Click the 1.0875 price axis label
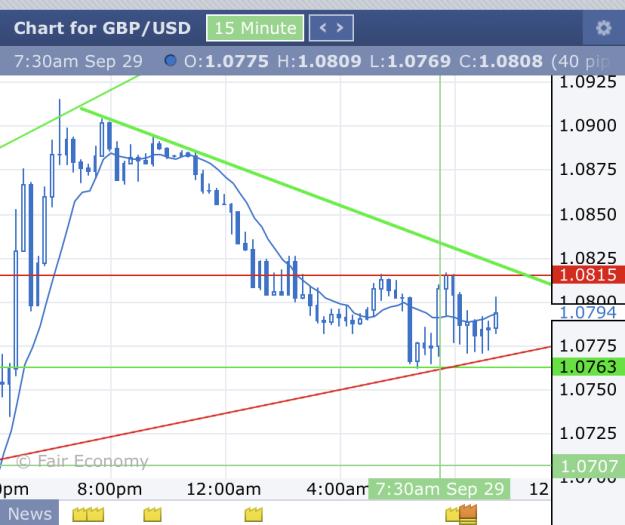The width and height of the screenshot is (625, 525). (588, 169)
